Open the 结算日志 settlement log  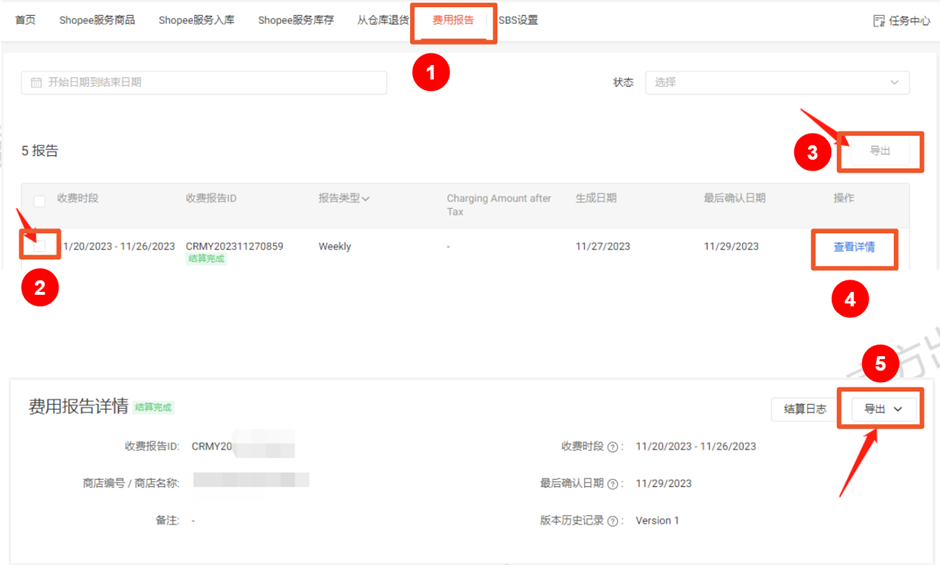(805, 409)
